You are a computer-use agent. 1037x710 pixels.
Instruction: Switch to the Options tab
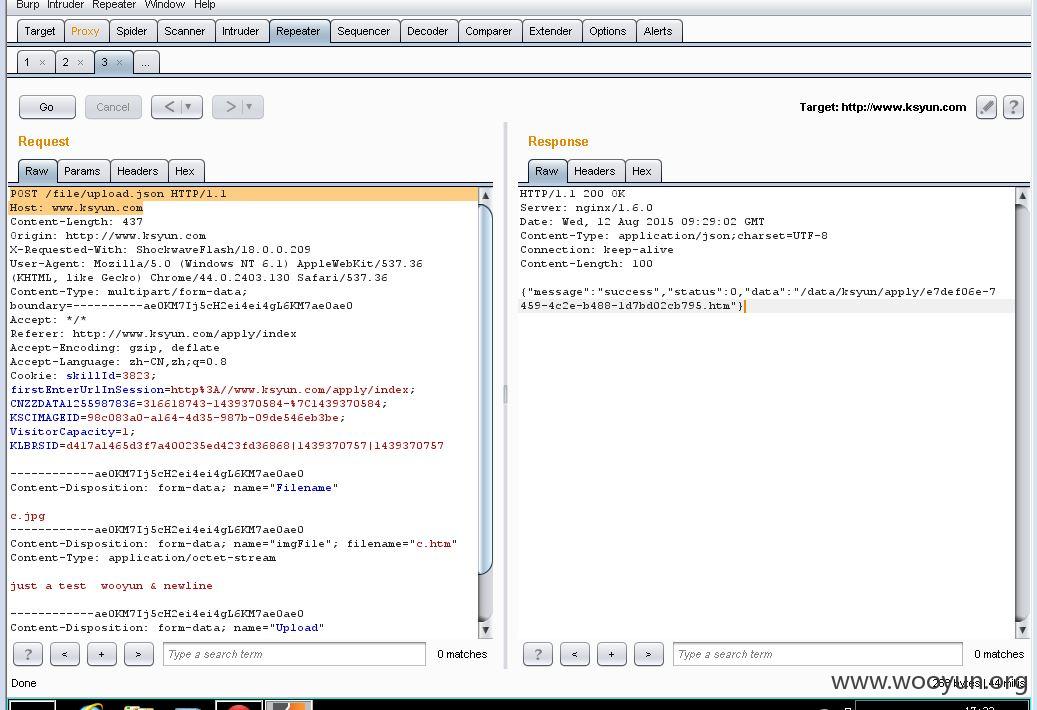tap(608, 31)
